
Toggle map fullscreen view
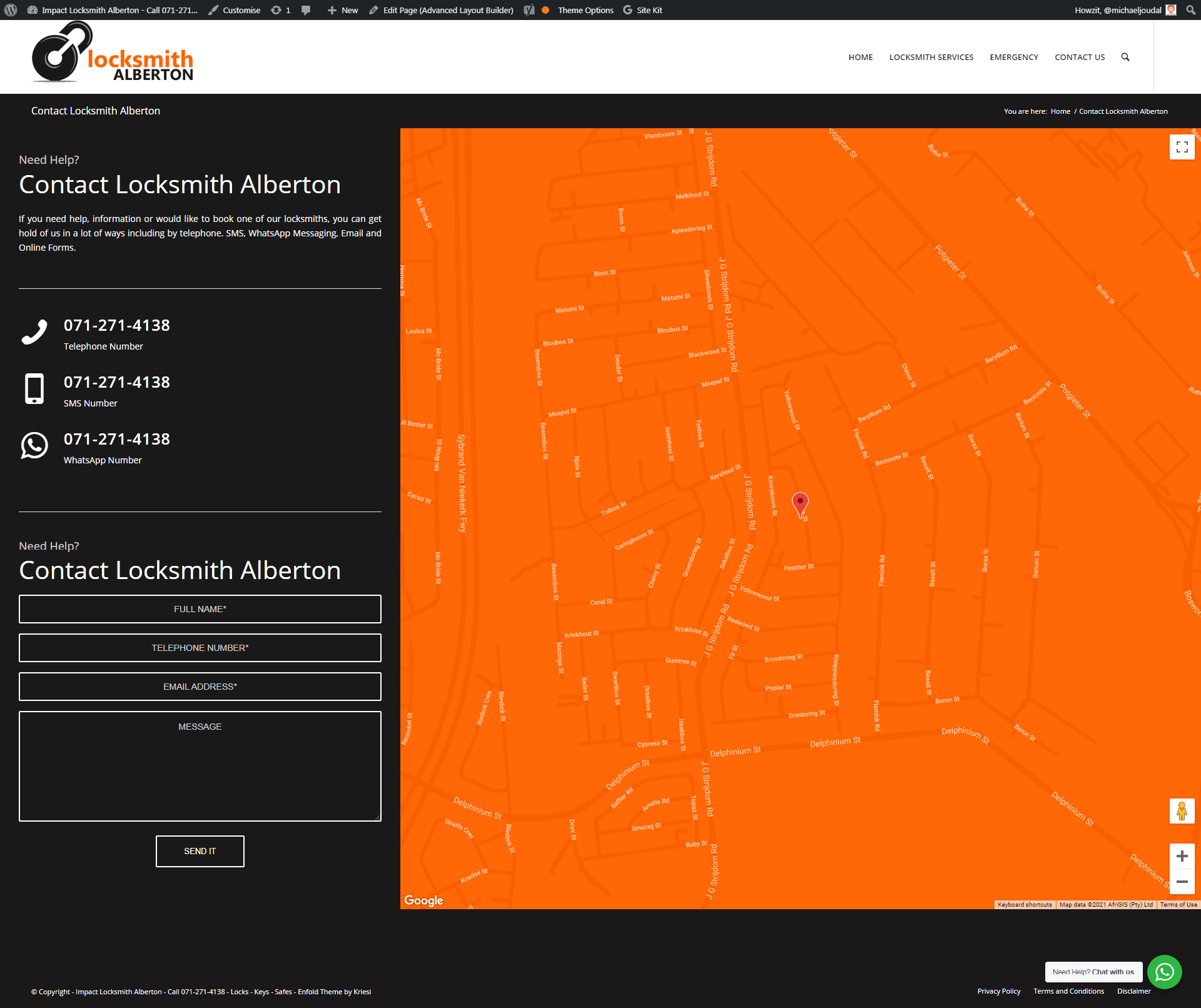(1182, 147)
